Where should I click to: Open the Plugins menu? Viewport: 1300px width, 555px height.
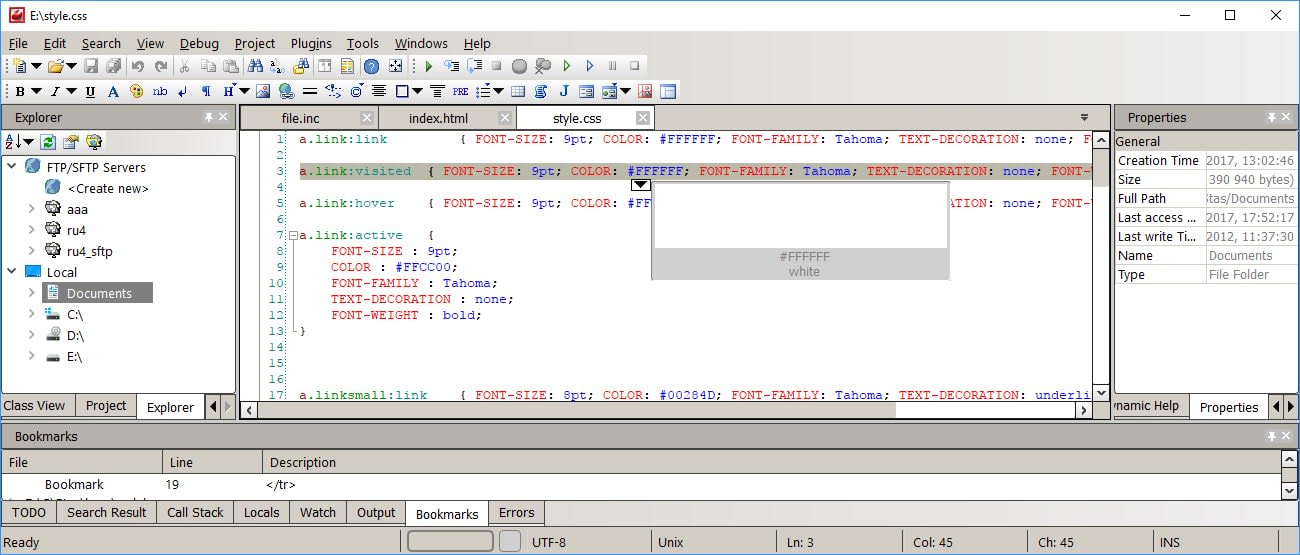coord(311,43)
